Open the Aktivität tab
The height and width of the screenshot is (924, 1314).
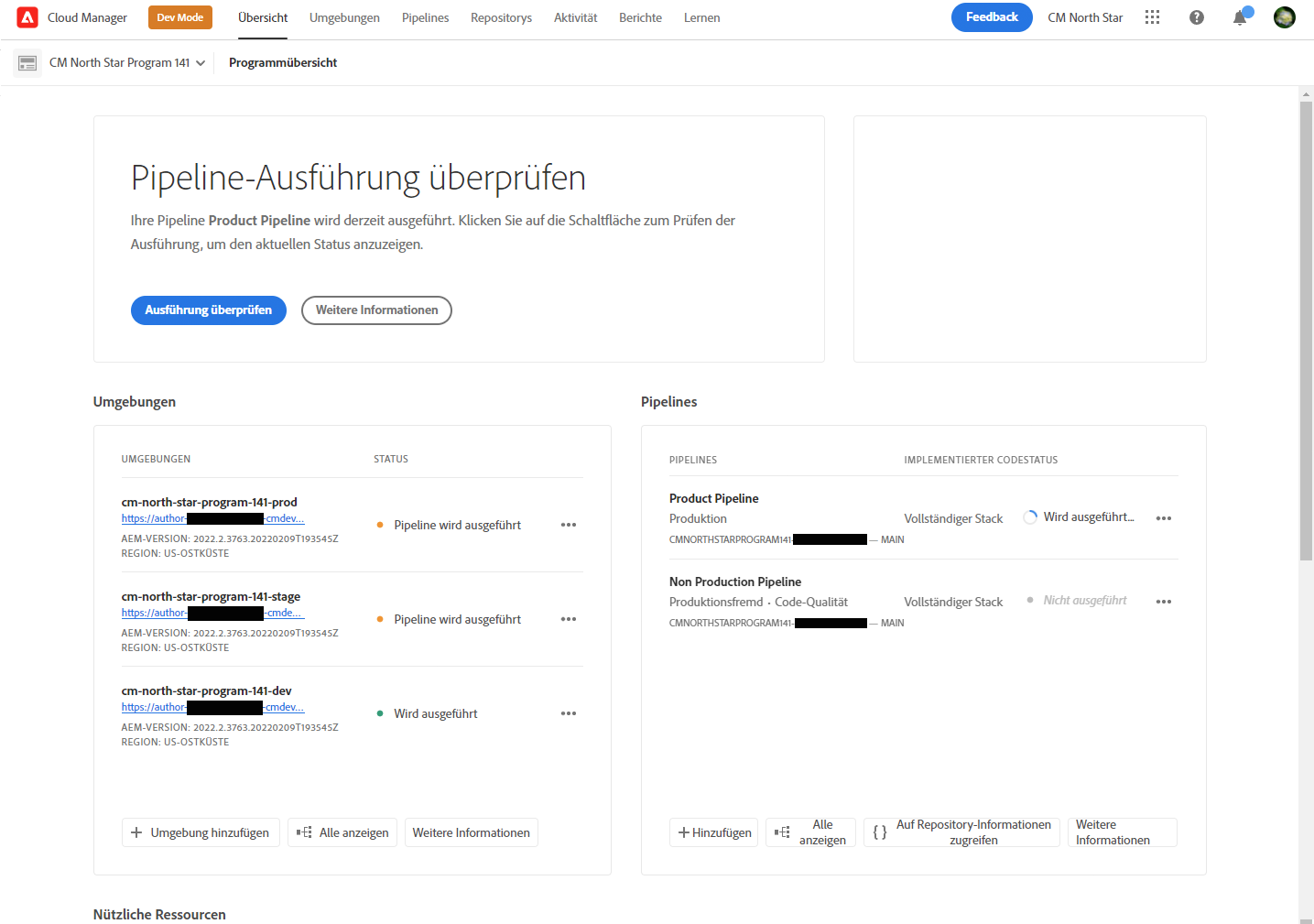[x=575, y=17]
